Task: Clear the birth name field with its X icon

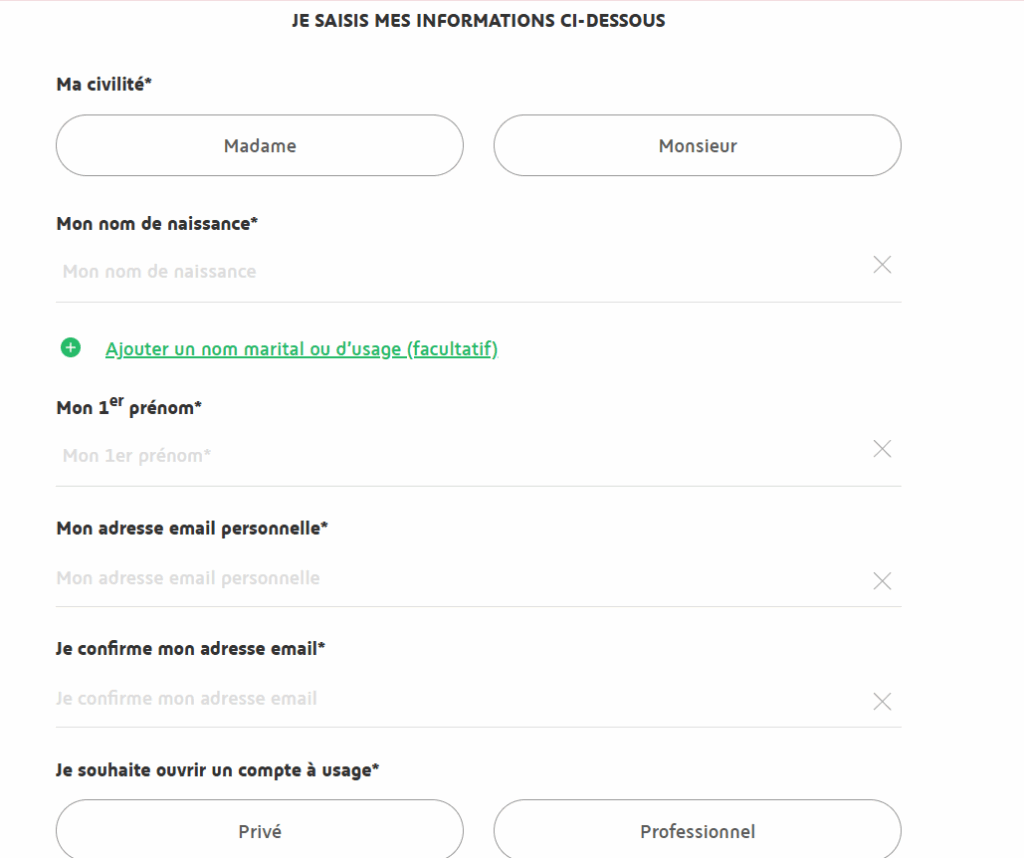Action: coord(882,265)
